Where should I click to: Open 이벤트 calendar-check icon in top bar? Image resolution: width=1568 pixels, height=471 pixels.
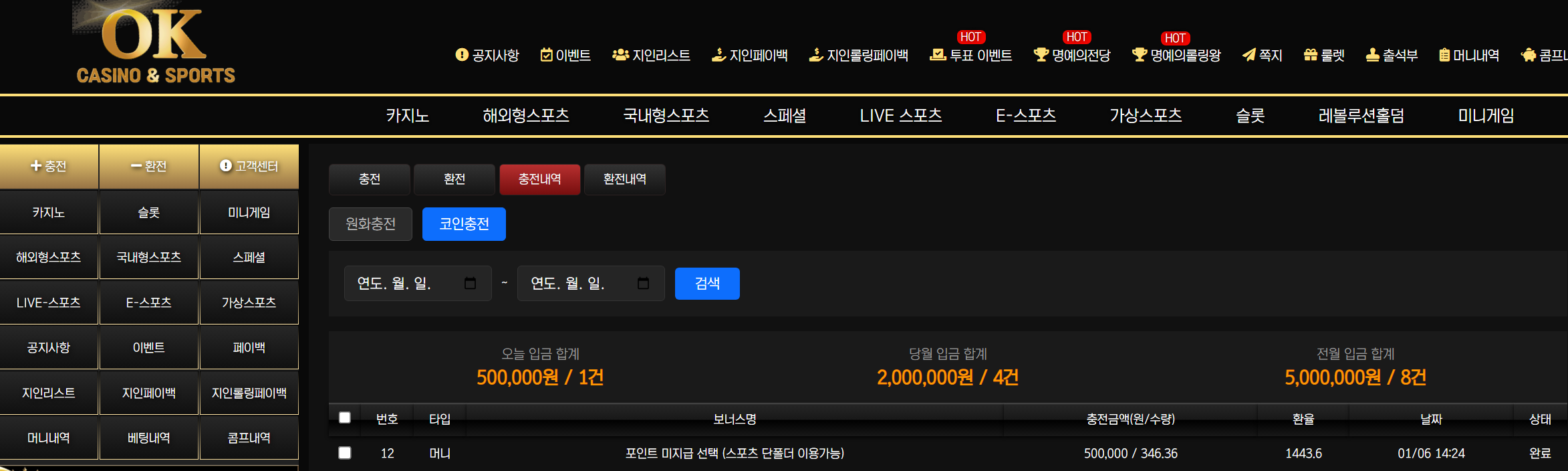546,55
